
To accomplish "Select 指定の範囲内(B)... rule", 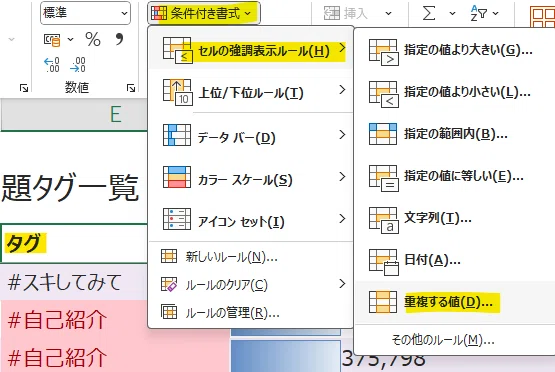I will [x=454, y=134].
